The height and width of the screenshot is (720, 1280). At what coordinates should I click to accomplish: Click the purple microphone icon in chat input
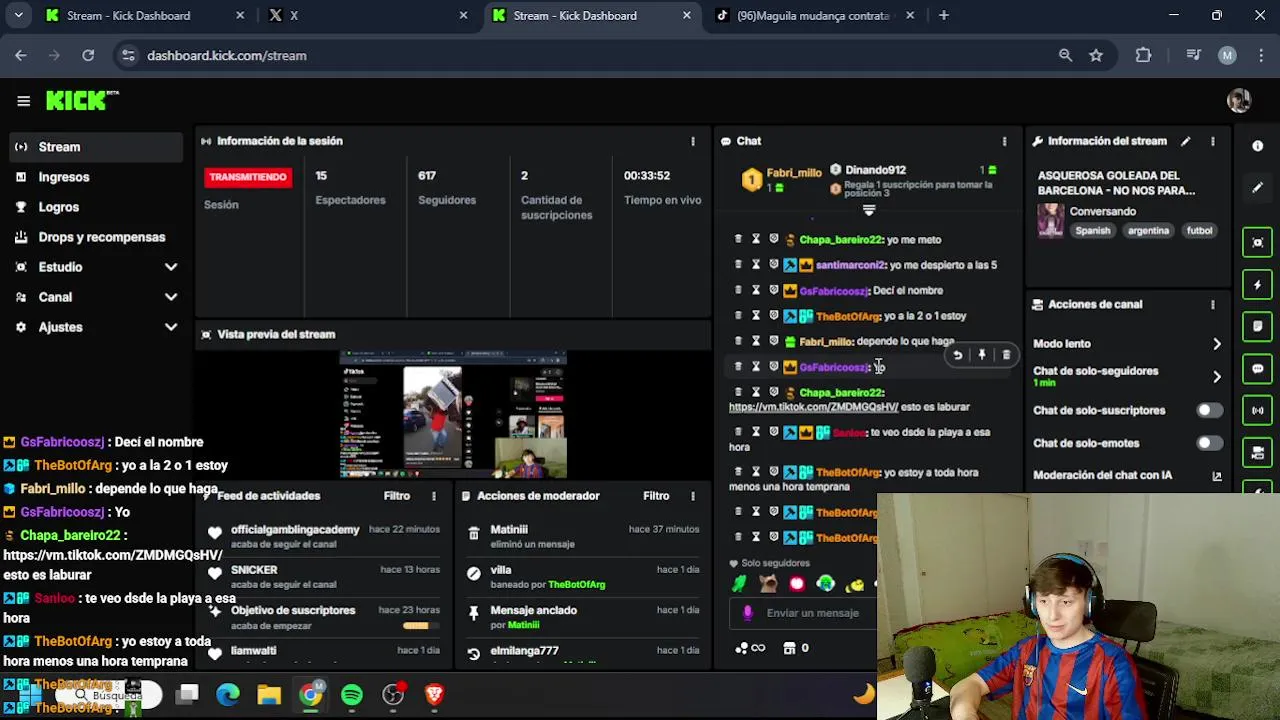point(748,613)
